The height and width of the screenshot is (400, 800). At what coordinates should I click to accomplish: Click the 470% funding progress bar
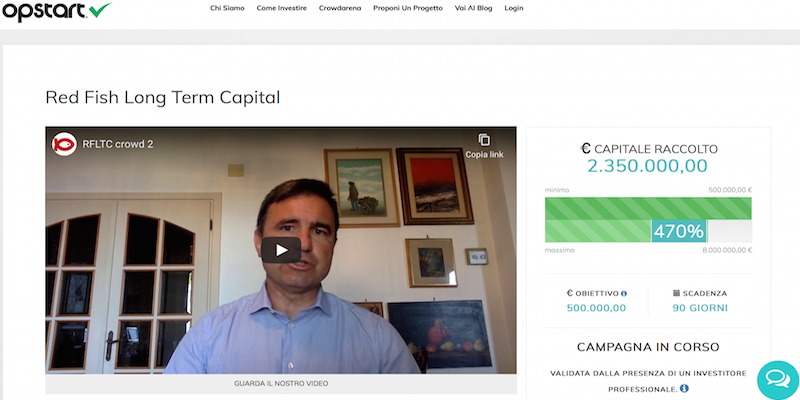[x=648, y=220]
